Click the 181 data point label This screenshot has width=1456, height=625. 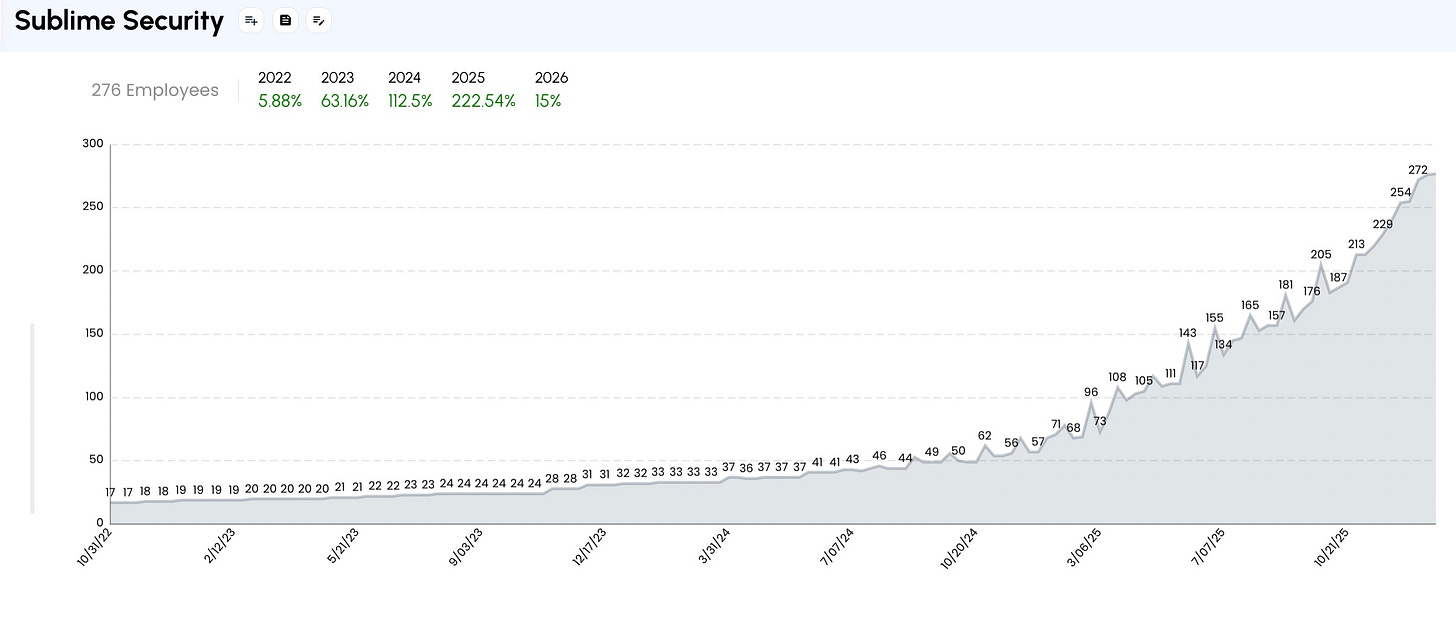pyautogui.click(x=1286, y=285)
